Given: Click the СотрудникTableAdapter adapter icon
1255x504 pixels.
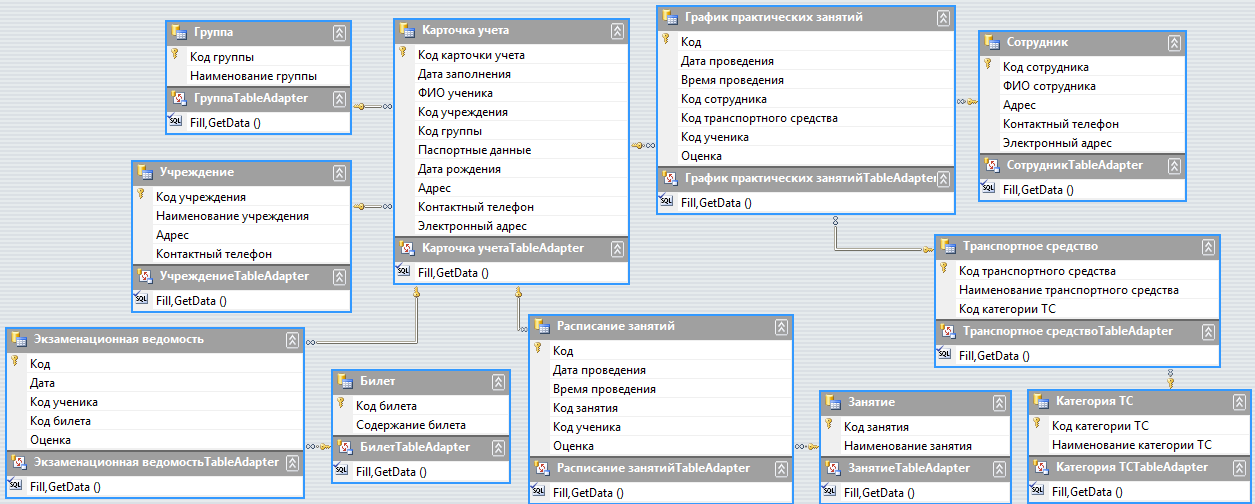Looking at the screenshot, I should tap(991, 165).
